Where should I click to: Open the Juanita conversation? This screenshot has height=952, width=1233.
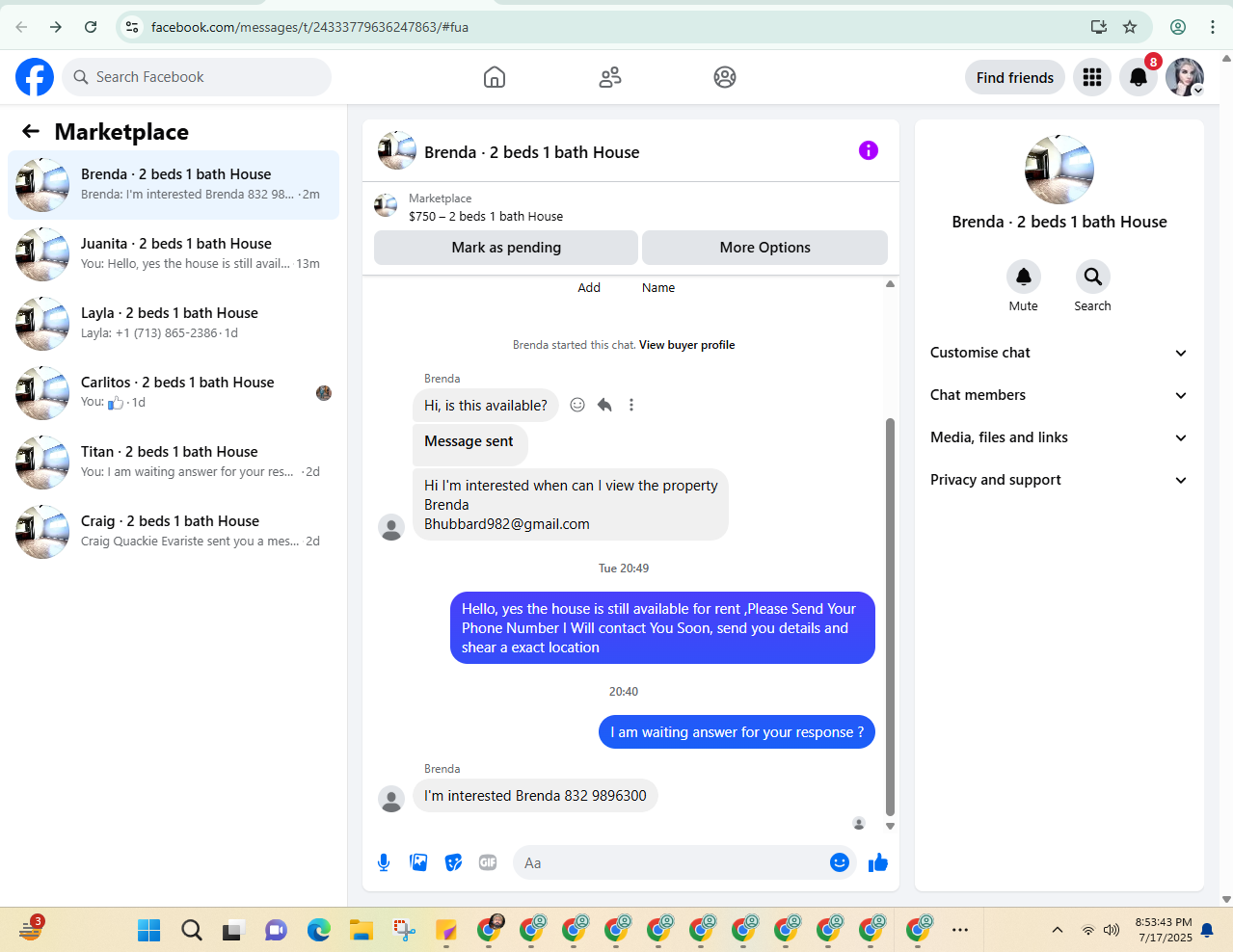[x=174, y=254]
